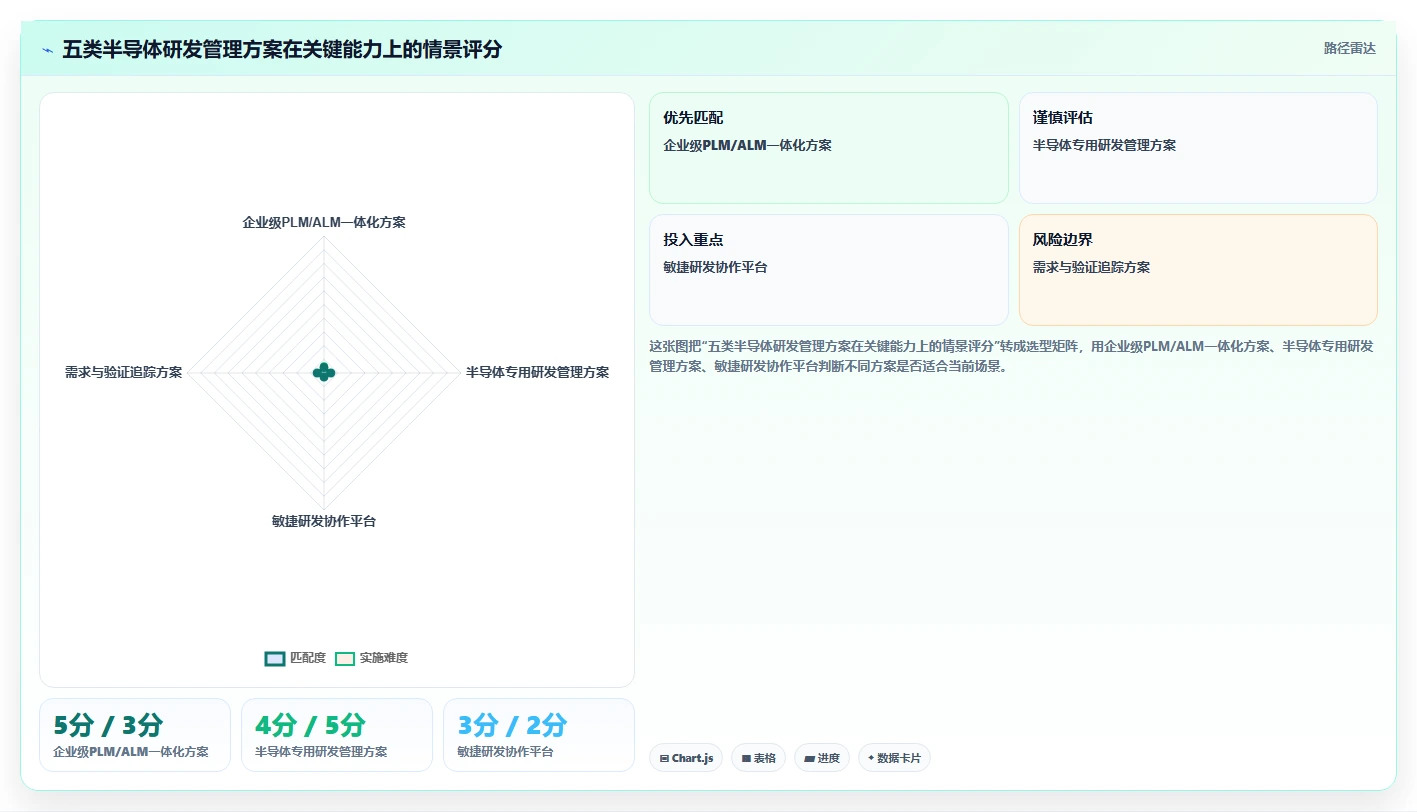Click the 路径雷达 label in header
Viewport: 1417px width, 812px height.
(1349, 48)
